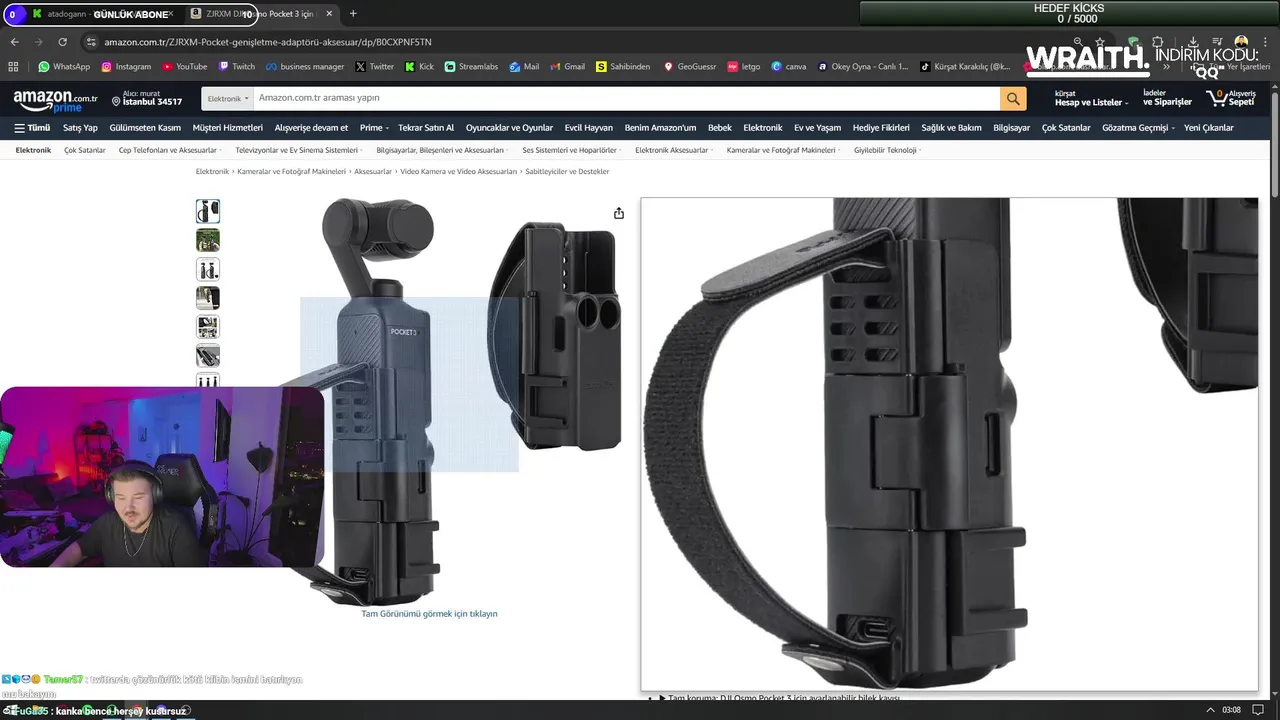Open the Gmail bookmark
Image resolution: width=1280 pixels, height=720 pixels.
[568, 67]
